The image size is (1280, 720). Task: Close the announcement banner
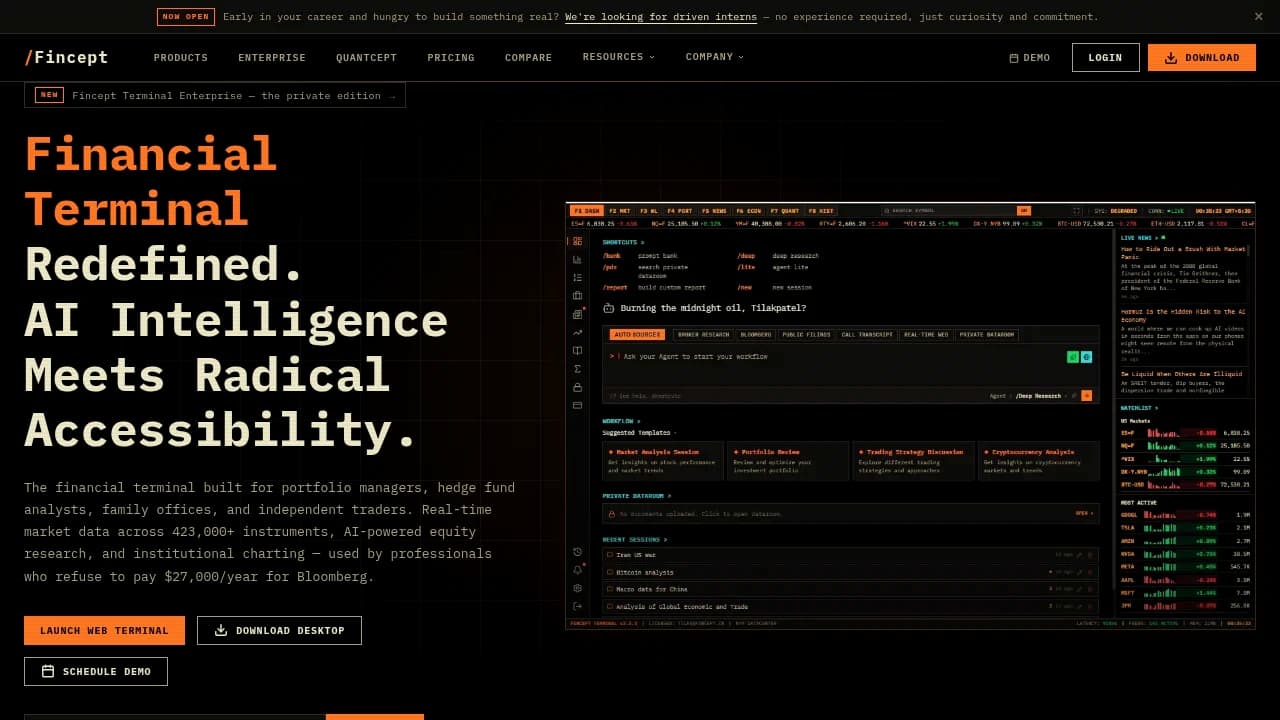click(x=1258, y=16)
